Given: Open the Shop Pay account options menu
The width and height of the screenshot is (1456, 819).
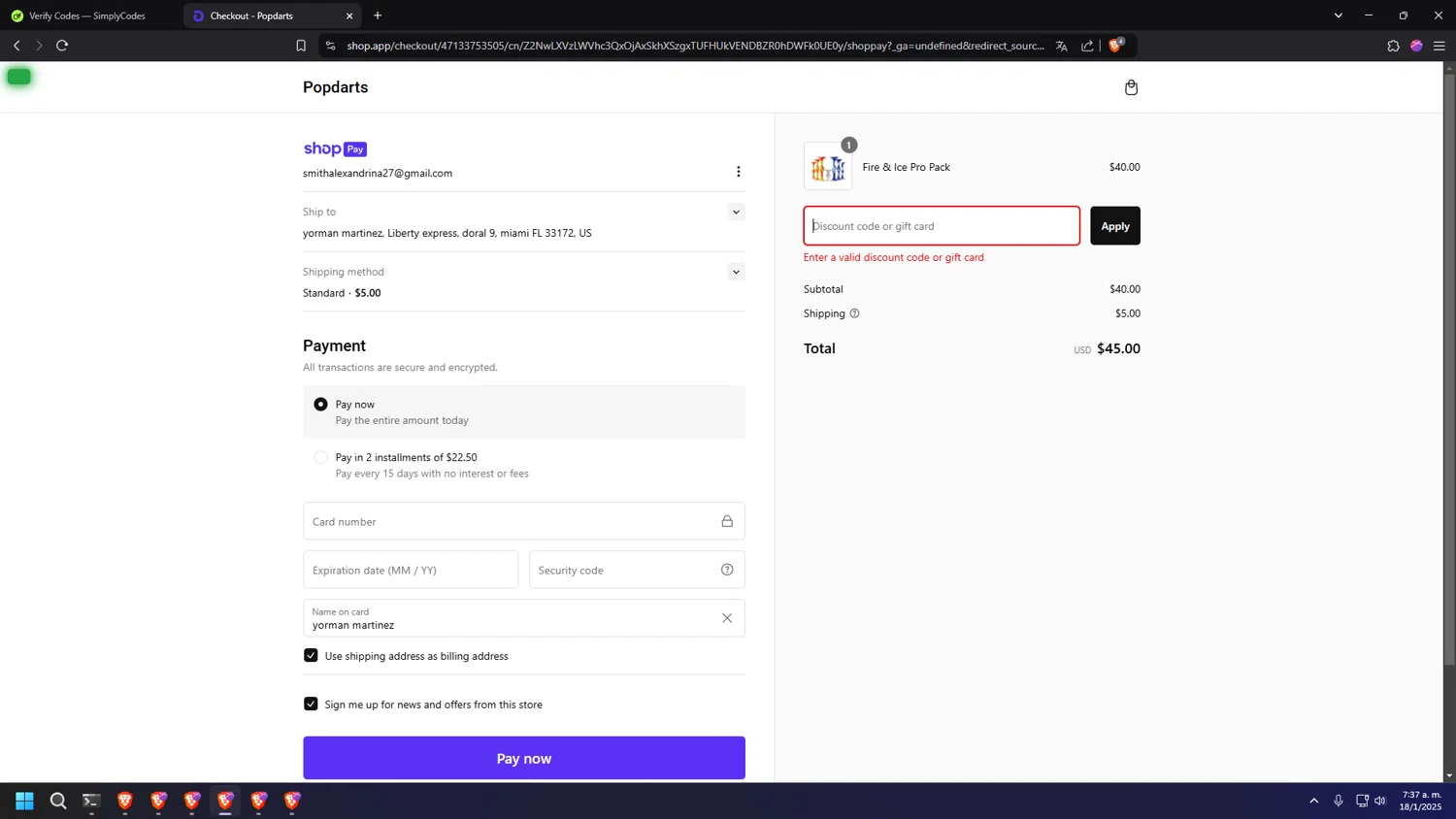Looking at the screenshot, I should coord(738,172).
